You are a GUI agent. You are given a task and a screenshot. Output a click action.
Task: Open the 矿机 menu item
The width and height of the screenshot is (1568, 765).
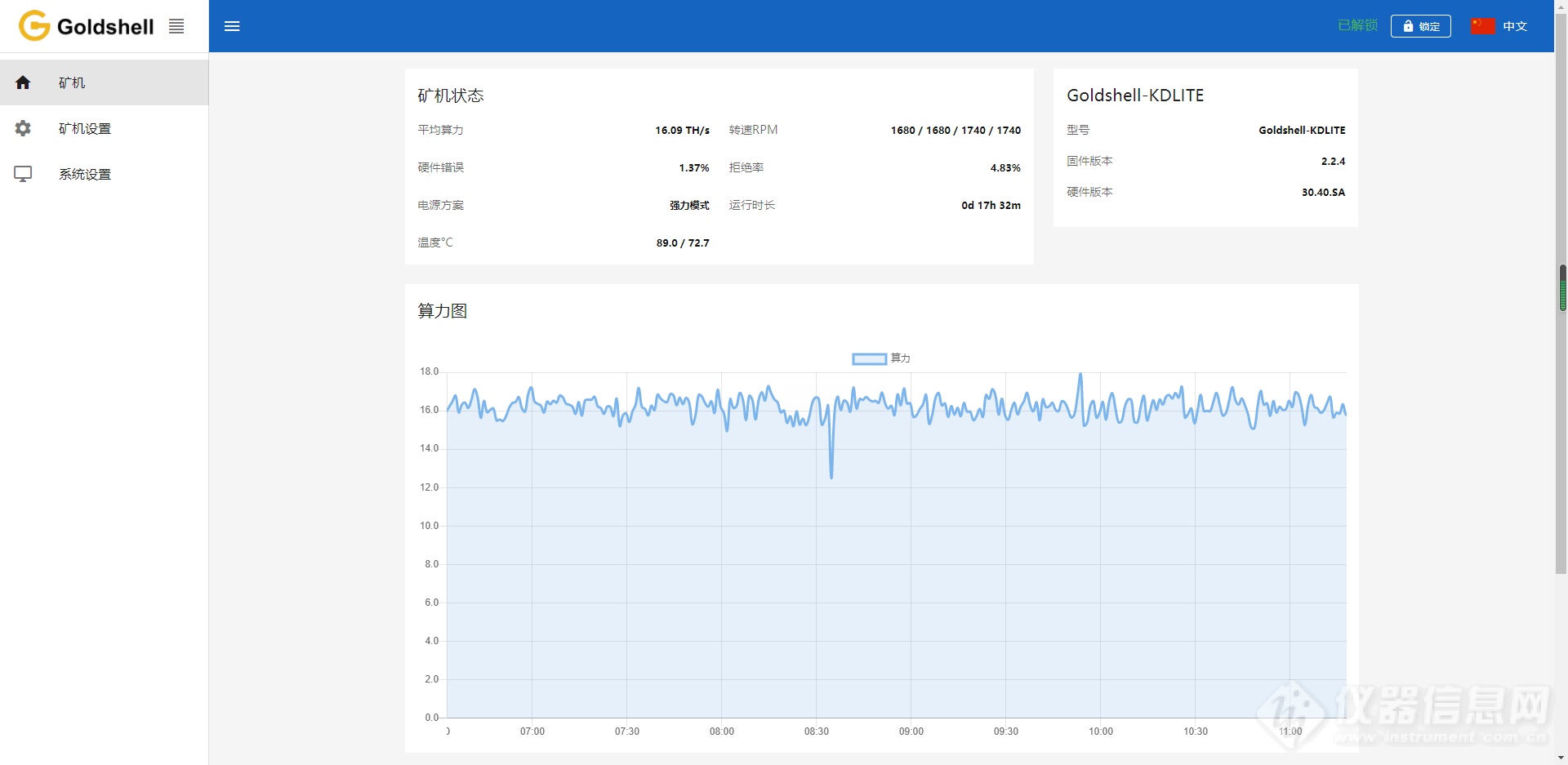click(104, 82)
